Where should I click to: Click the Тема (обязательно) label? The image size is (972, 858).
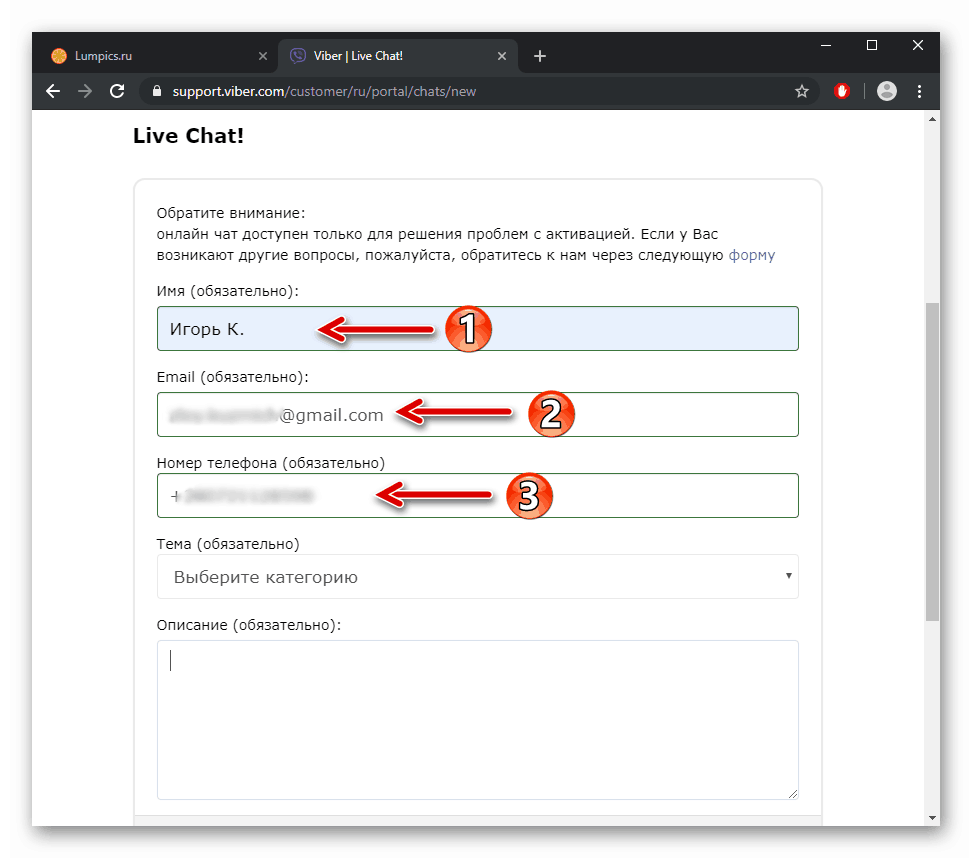tap(228, 544)
